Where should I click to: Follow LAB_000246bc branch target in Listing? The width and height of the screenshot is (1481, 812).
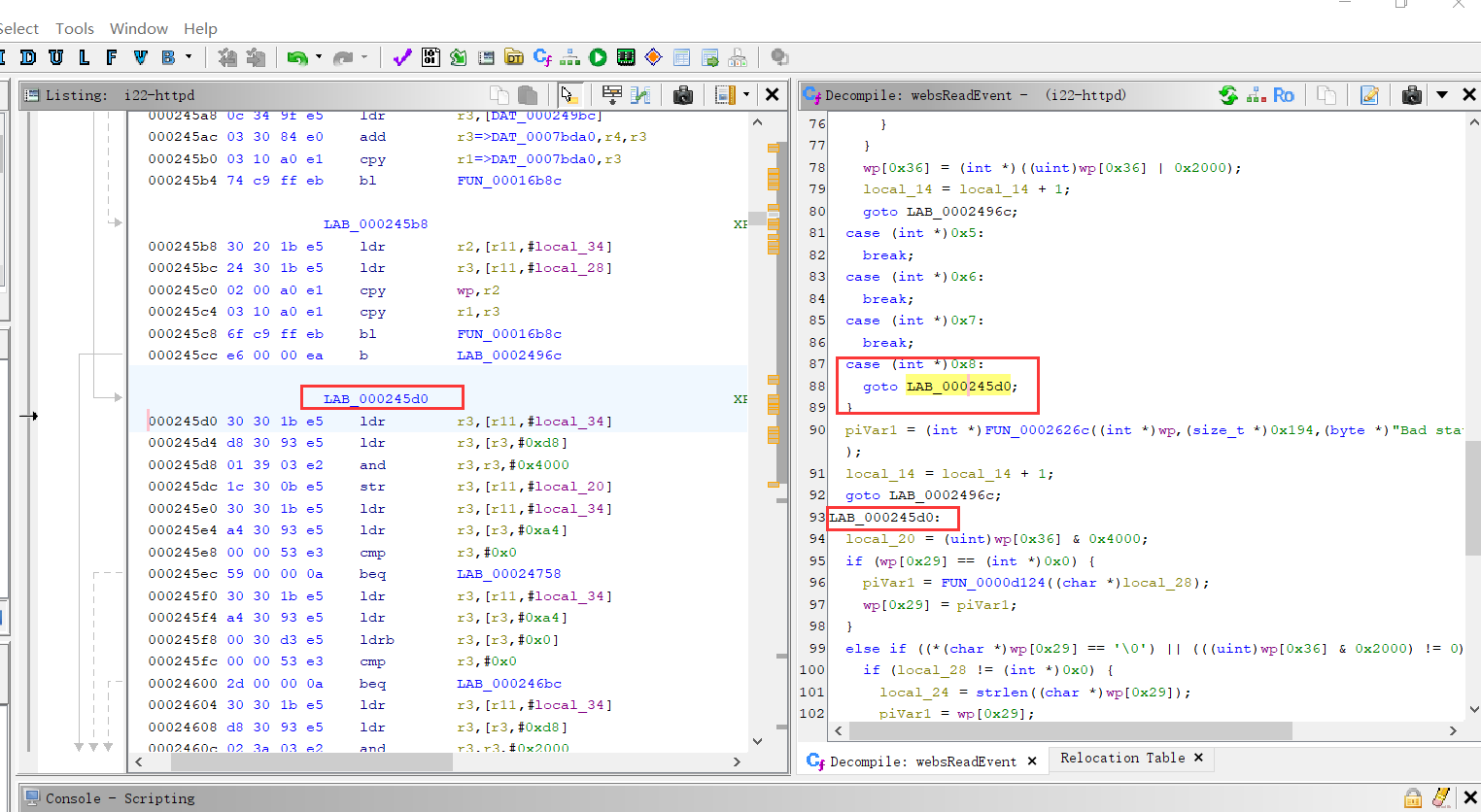[509, 684]
